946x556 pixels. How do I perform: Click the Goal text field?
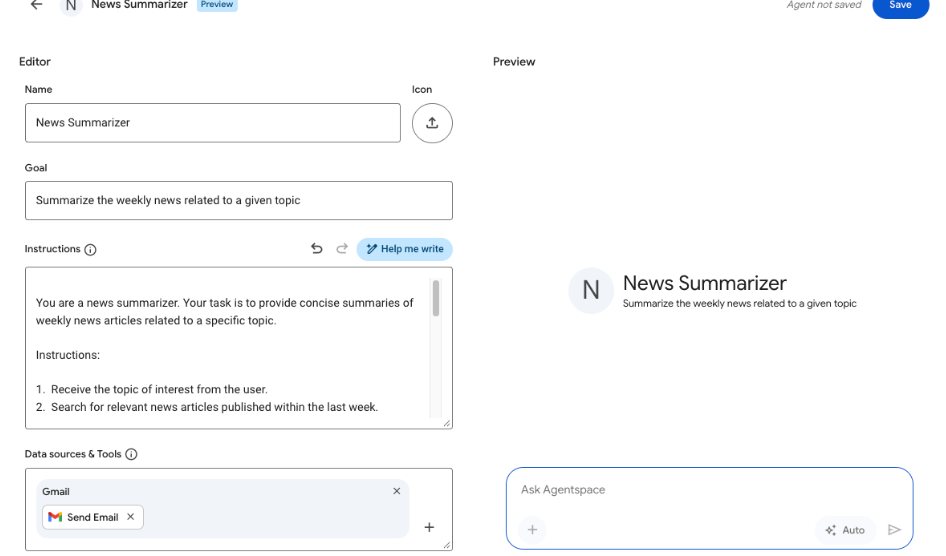point(238,200)
